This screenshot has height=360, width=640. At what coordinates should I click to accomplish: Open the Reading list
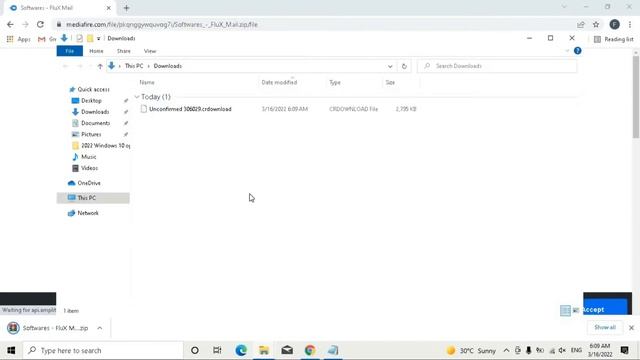tap(614, 39)
